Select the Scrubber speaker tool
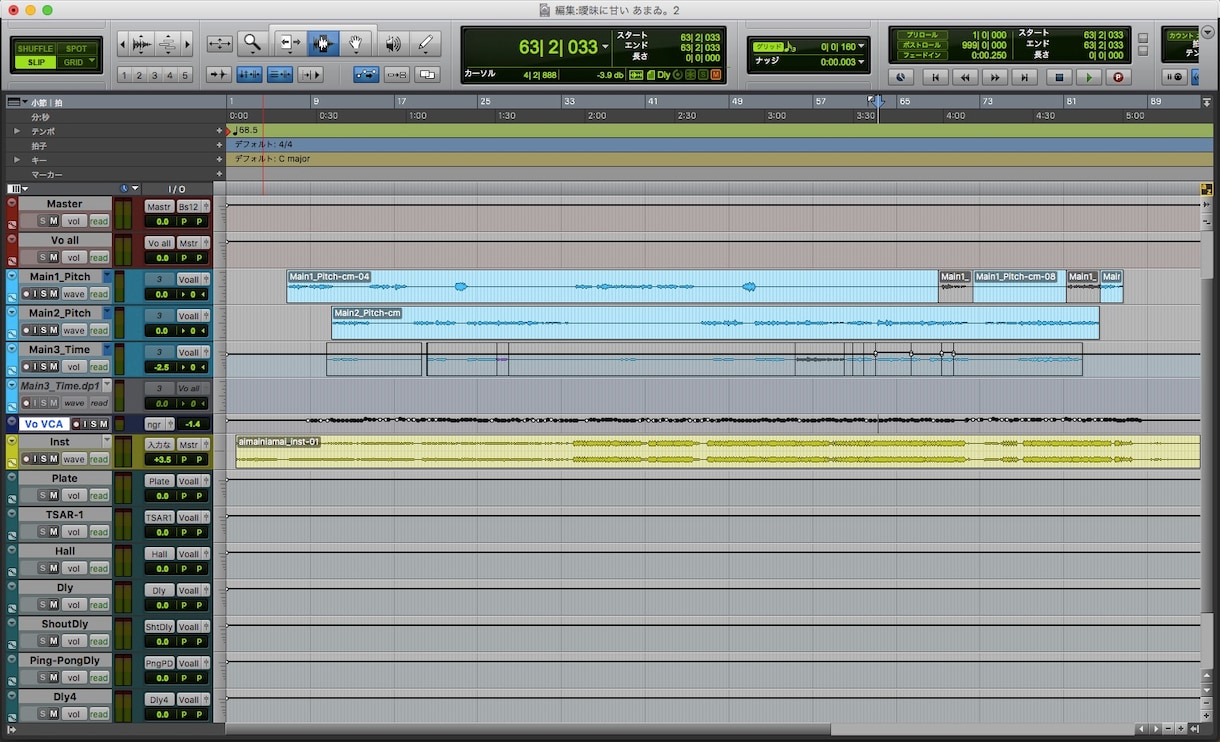1220x742 pixels. [392, 43]
